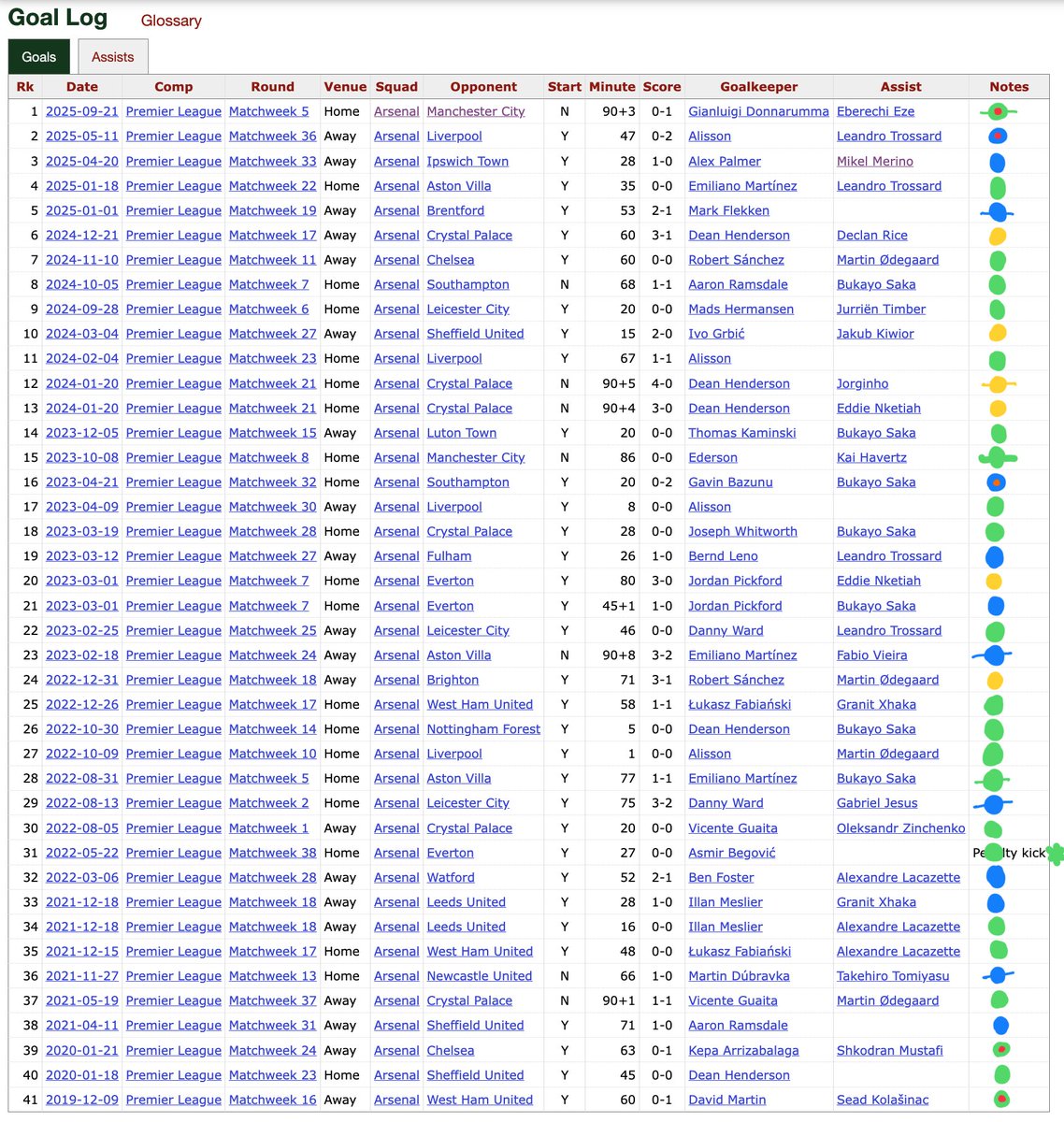This screenshot has width=1064, height=1122.
Task: Open Kai Havertz assist link
Action: pos(871,457)
